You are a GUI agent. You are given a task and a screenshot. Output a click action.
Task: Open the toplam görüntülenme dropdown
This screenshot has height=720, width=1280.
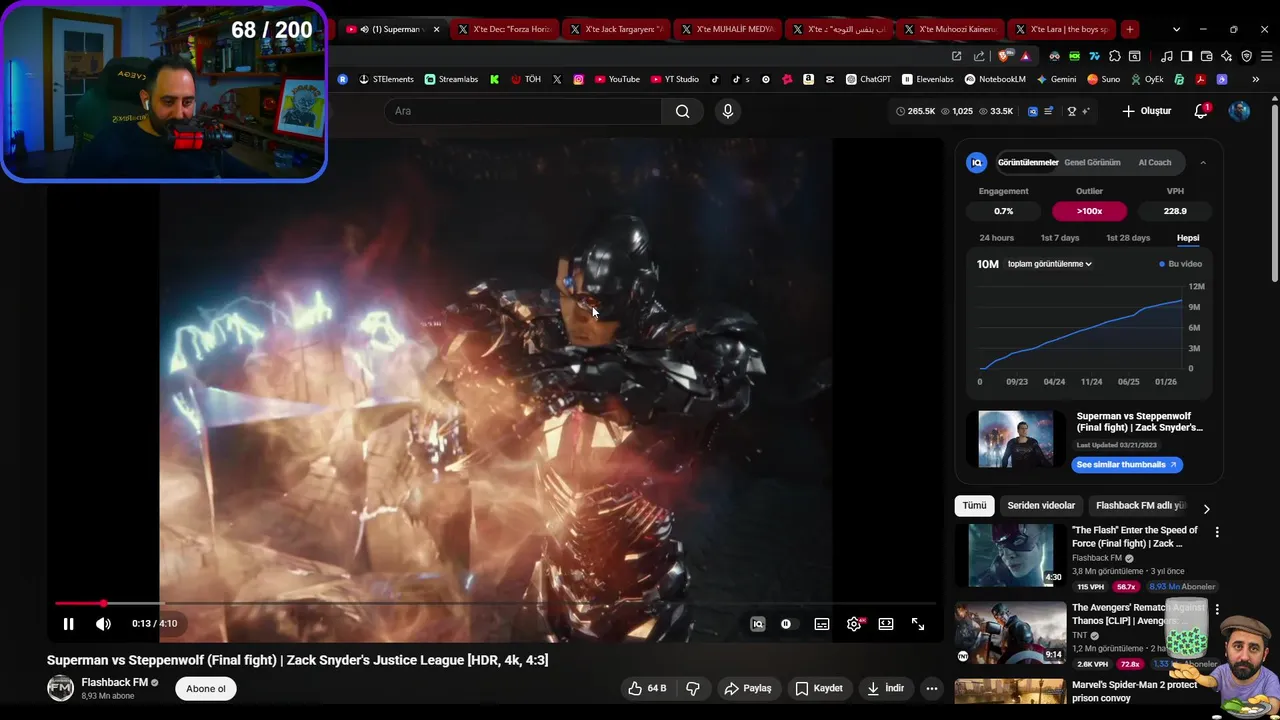click(x=1050, y=264)
